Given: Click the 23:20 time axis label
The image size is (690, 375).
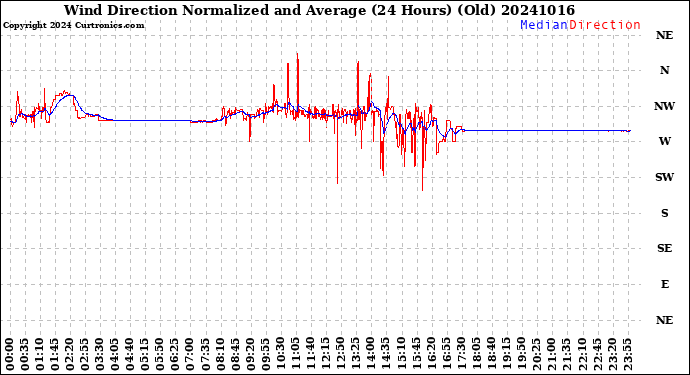Looking at the screenshot, I should tap(612, 355).
